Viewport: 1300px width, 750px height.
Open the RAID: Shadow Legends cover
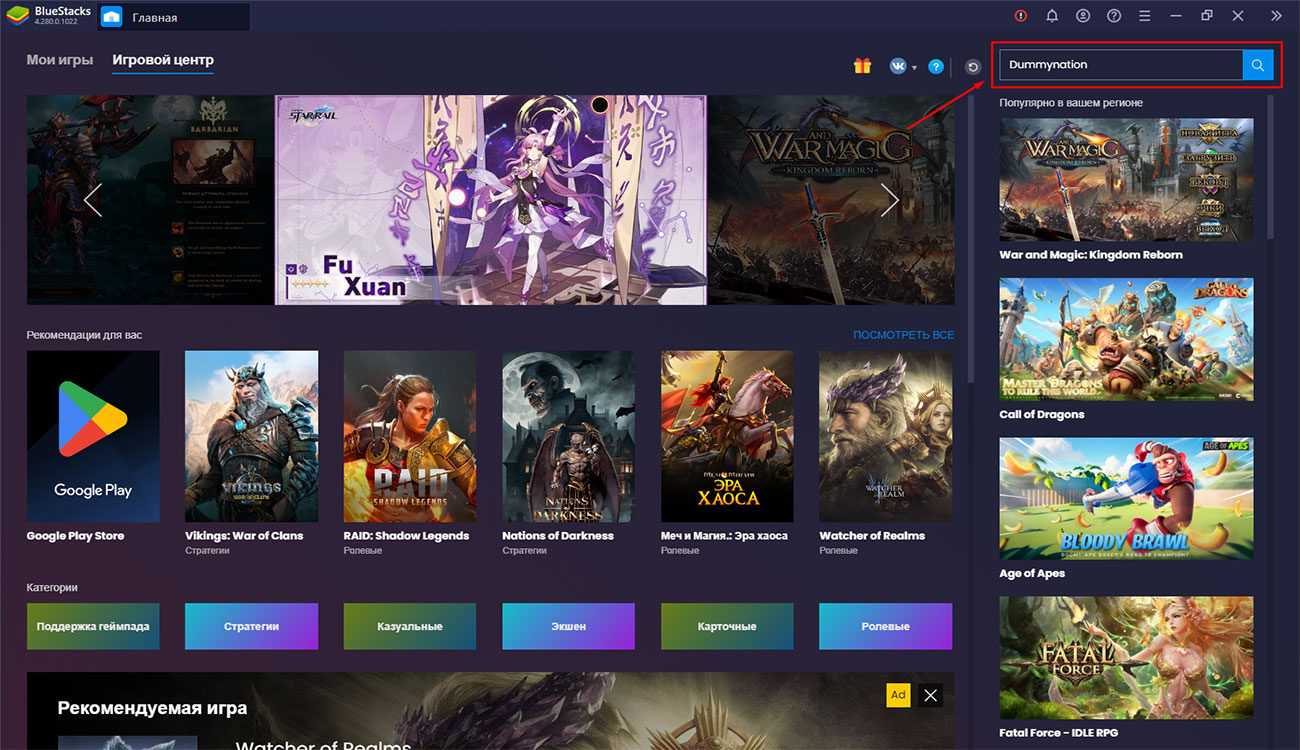click(x=410, y=436)
